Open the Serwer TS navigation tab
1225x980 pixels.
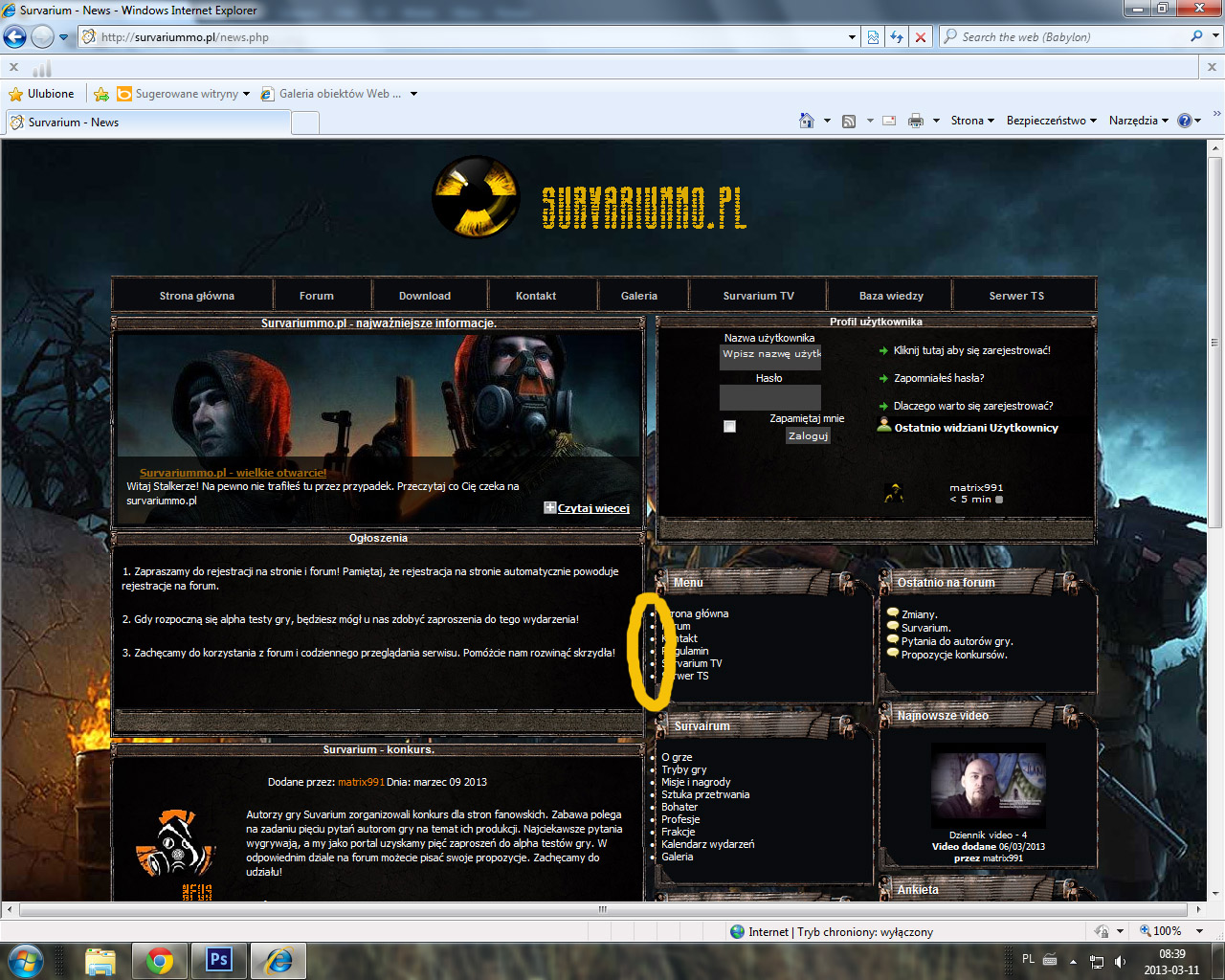[1016, 296]
